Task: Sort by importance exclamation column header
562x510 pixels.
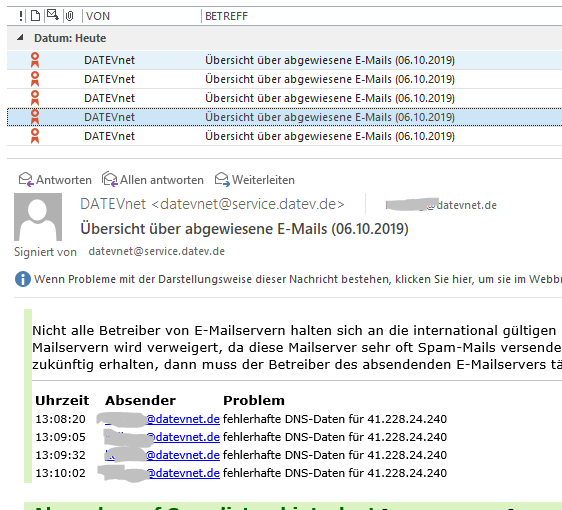Action: point(21,16)
